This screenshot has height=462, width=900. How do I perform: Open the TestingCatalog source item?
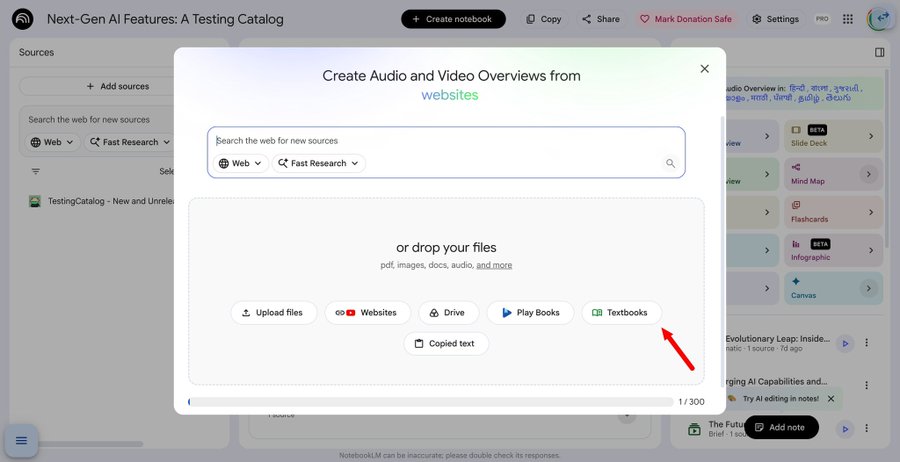[102, 201]
